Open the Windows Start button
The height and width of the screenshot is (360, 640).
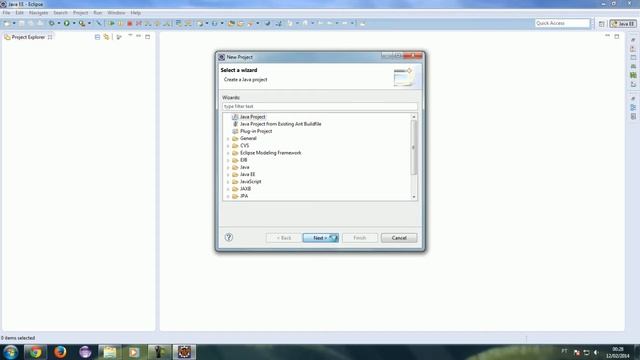pyautogui.click(x=10, y=352)
